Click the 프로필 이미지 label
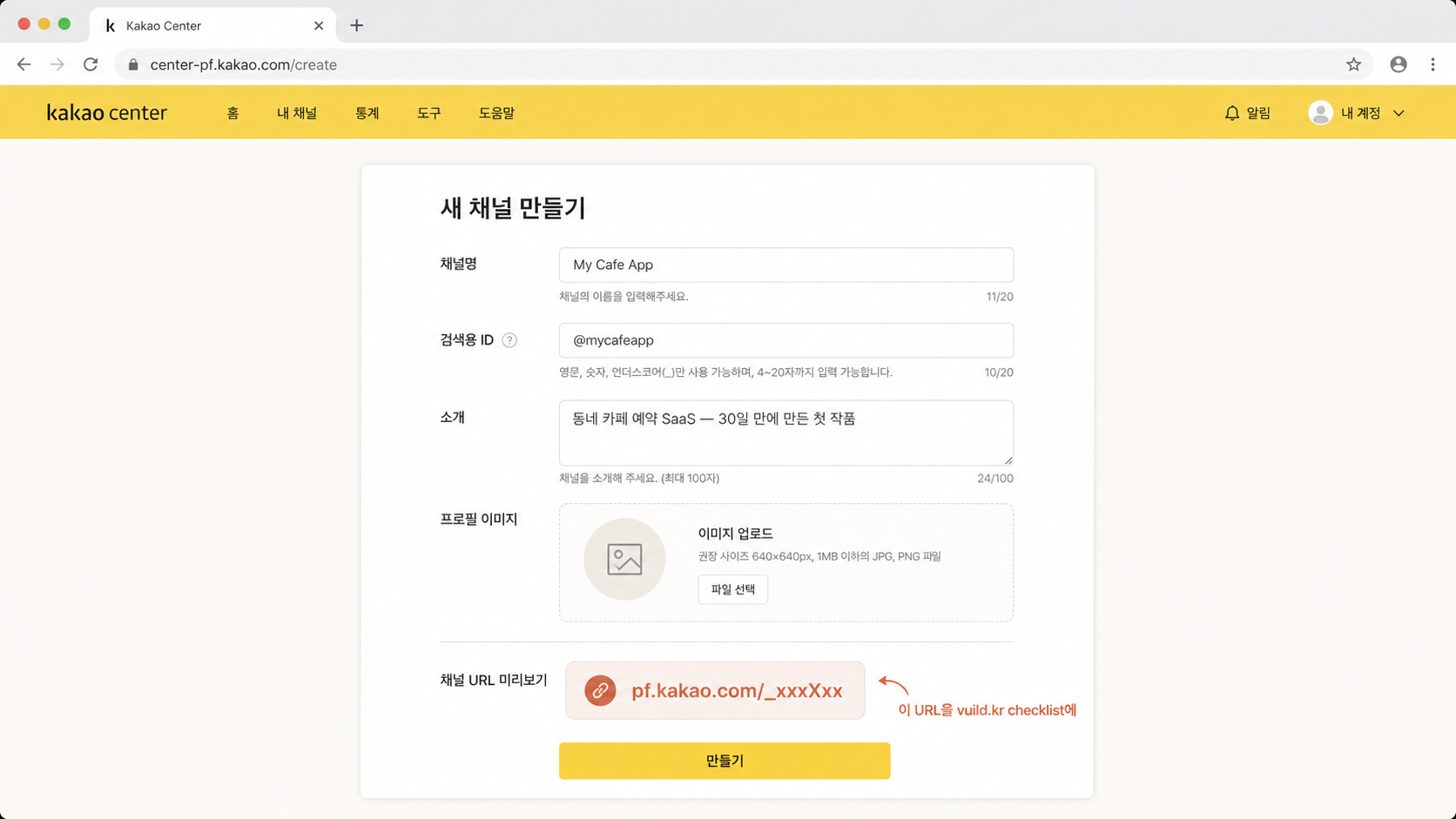The width and height of the screenshot is (1456, 819). coord(479,520)
